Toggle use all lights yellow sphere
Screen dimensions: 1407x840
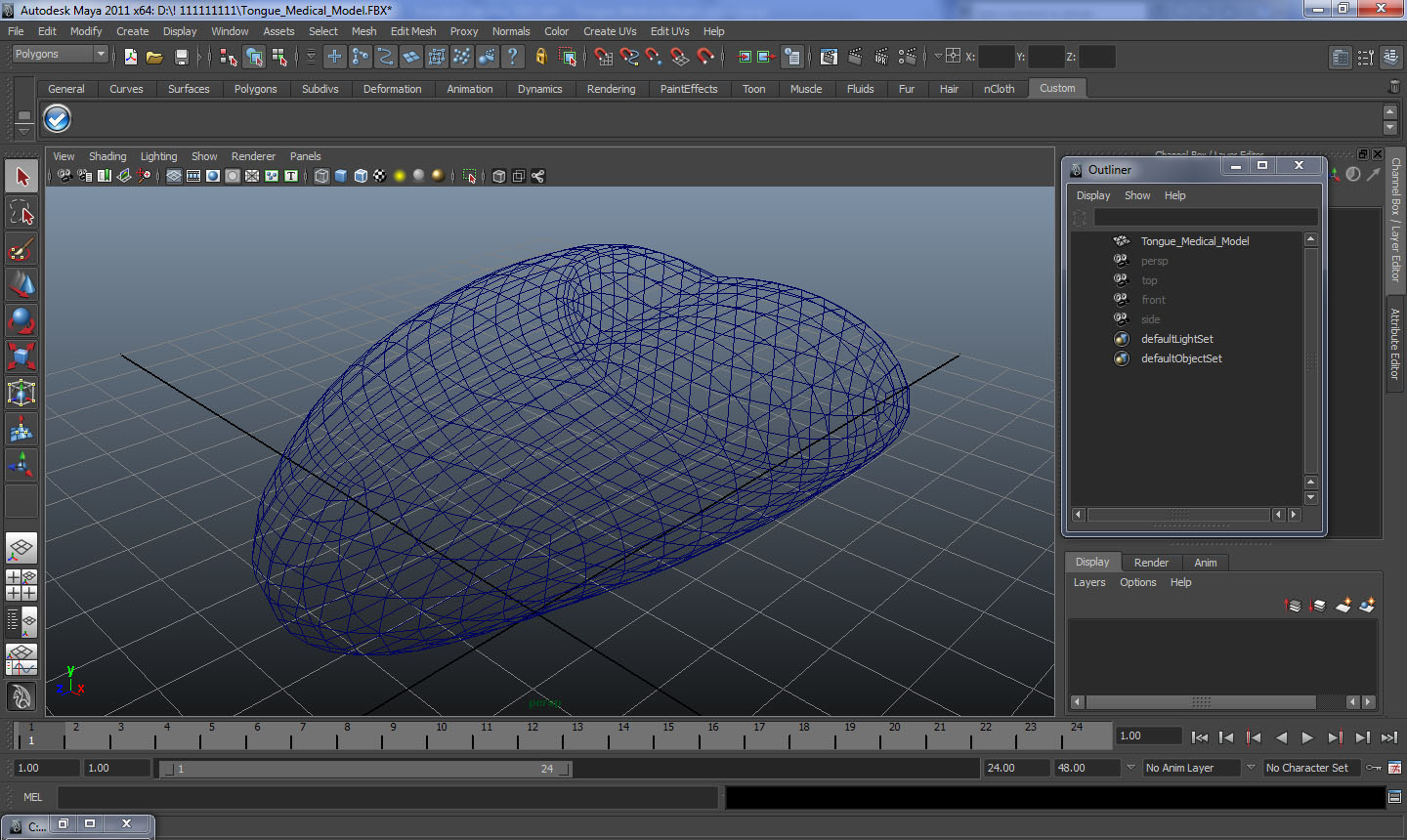point(400,176)
